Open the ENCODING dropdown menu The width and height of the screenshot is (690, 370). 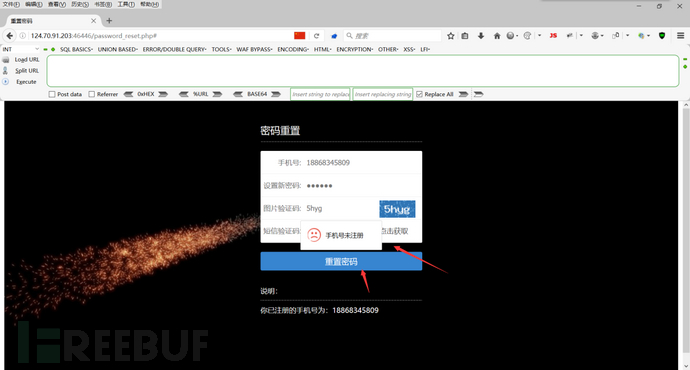click(293, 49)
